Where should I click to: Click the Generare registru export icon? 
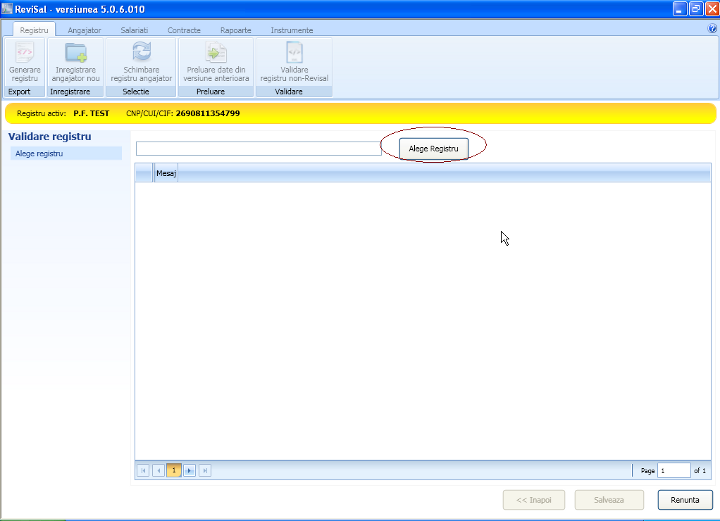[25, 62]
